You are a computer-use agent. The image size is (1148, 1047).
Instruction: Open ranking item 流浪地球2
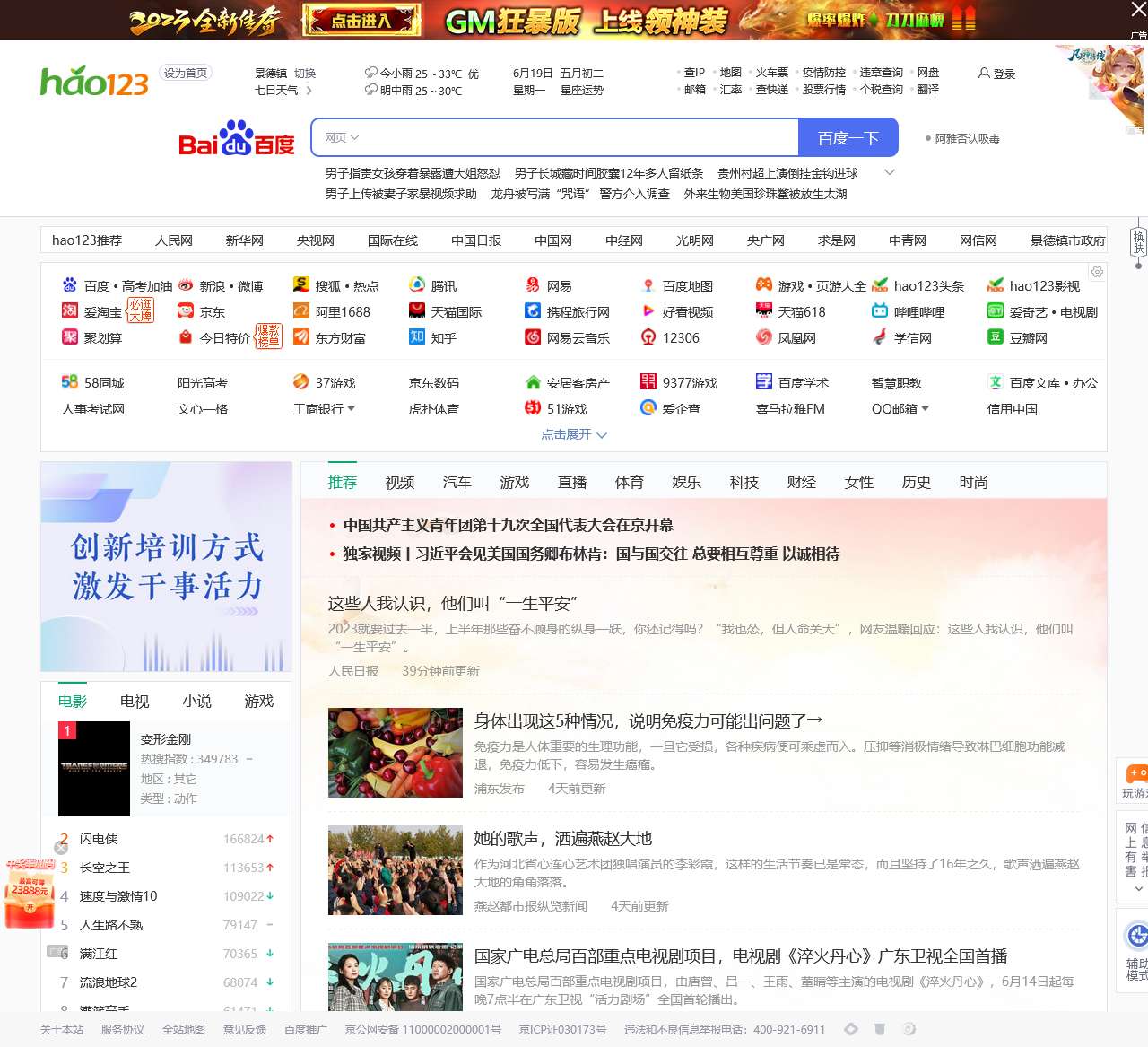click(x=109, y=982)
